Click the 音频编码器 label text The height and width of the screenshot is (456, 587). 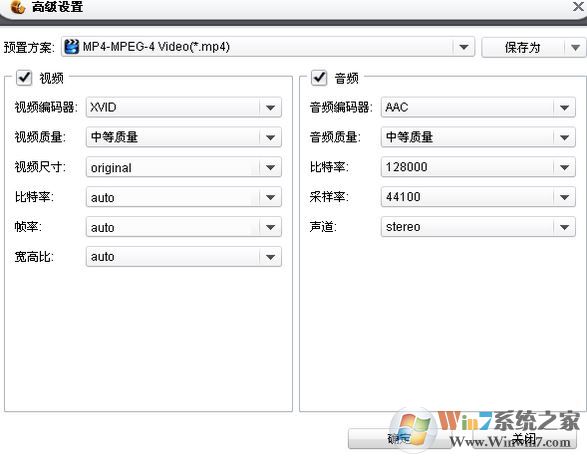click(x=341, y=107)
